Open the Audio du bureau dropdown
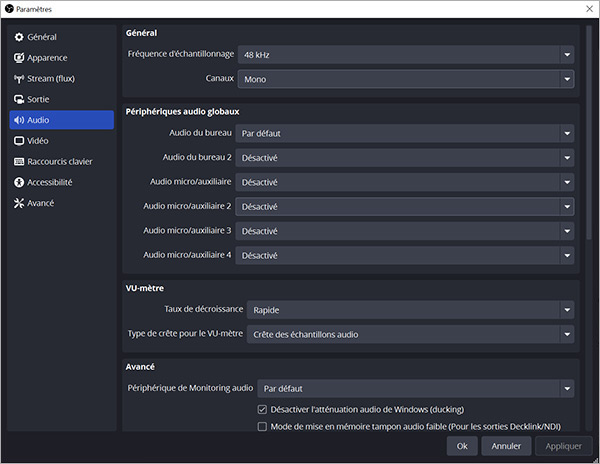 404,133
